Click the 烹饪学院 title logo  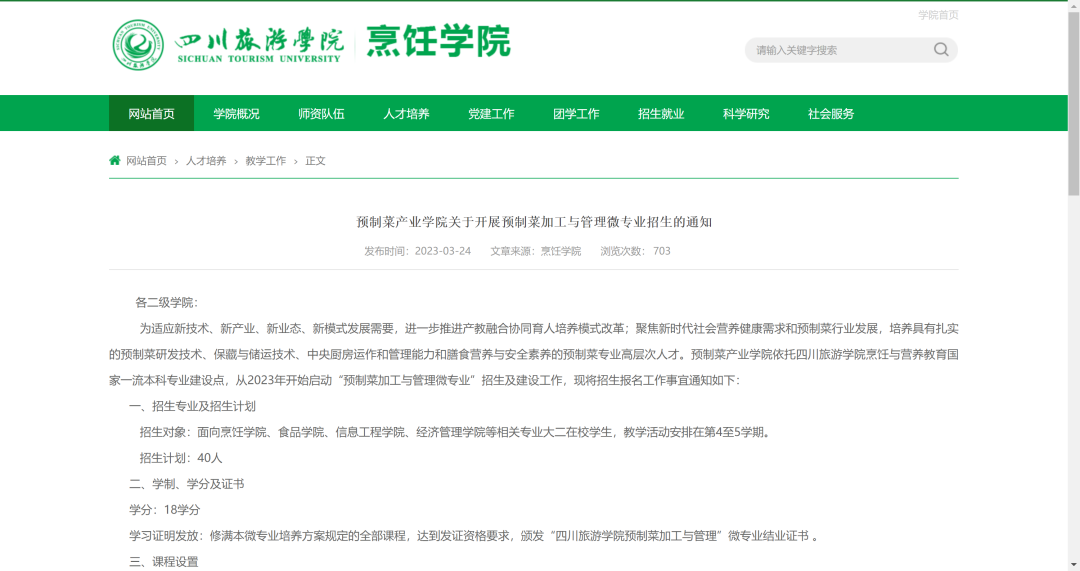(x=438, y=42)
